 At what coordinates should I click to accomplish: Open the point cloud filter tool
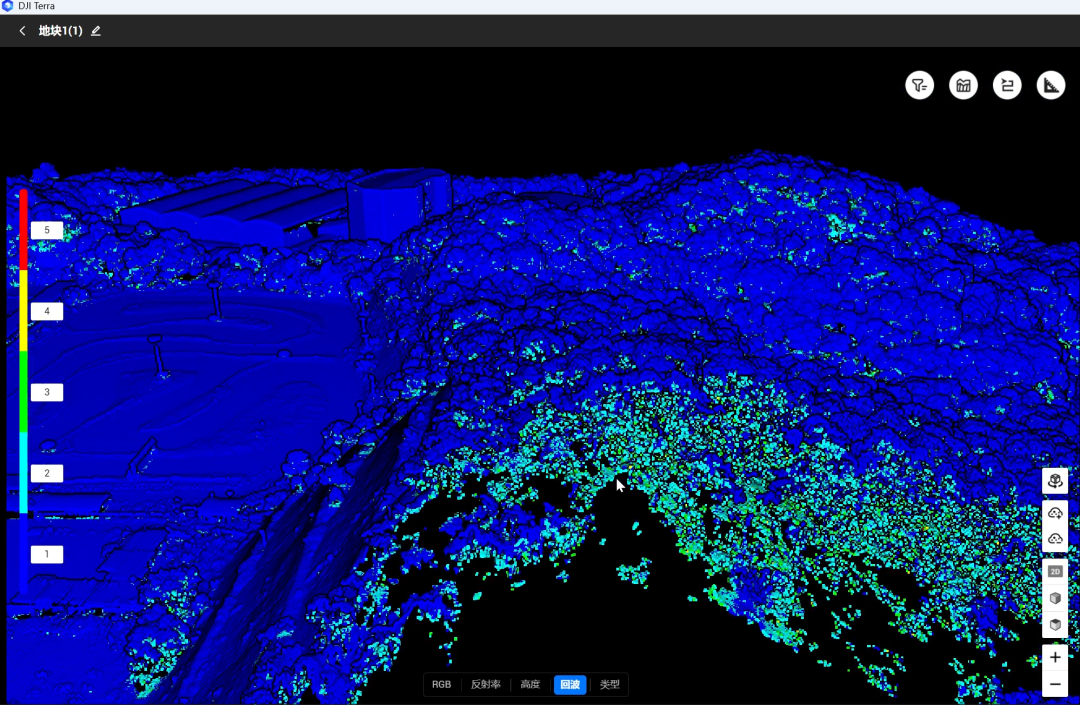[919, 86]
